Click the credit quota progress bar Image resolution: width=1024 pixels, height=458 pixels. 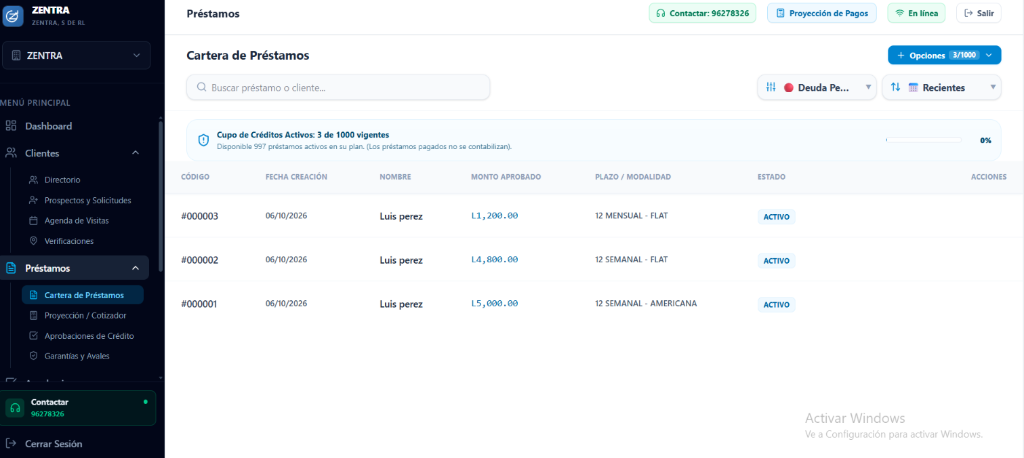[x=923, y=140]
